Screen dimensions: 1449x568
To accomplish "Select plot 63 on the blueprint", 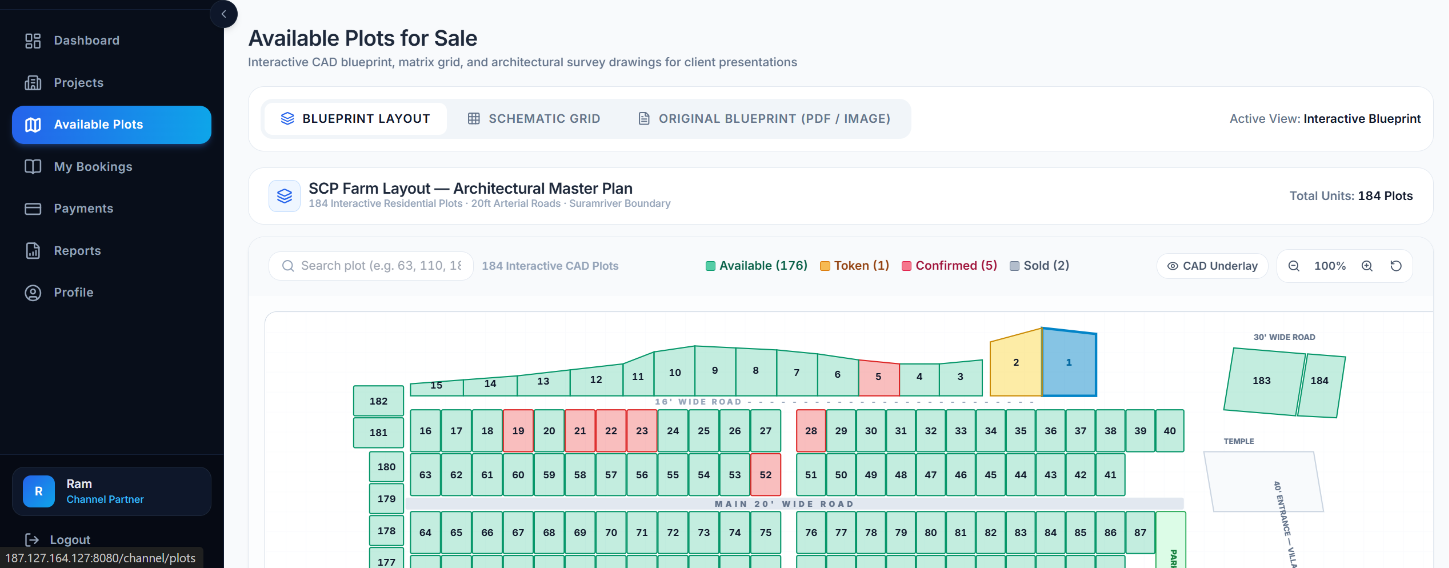I will (x=426, y=475).
